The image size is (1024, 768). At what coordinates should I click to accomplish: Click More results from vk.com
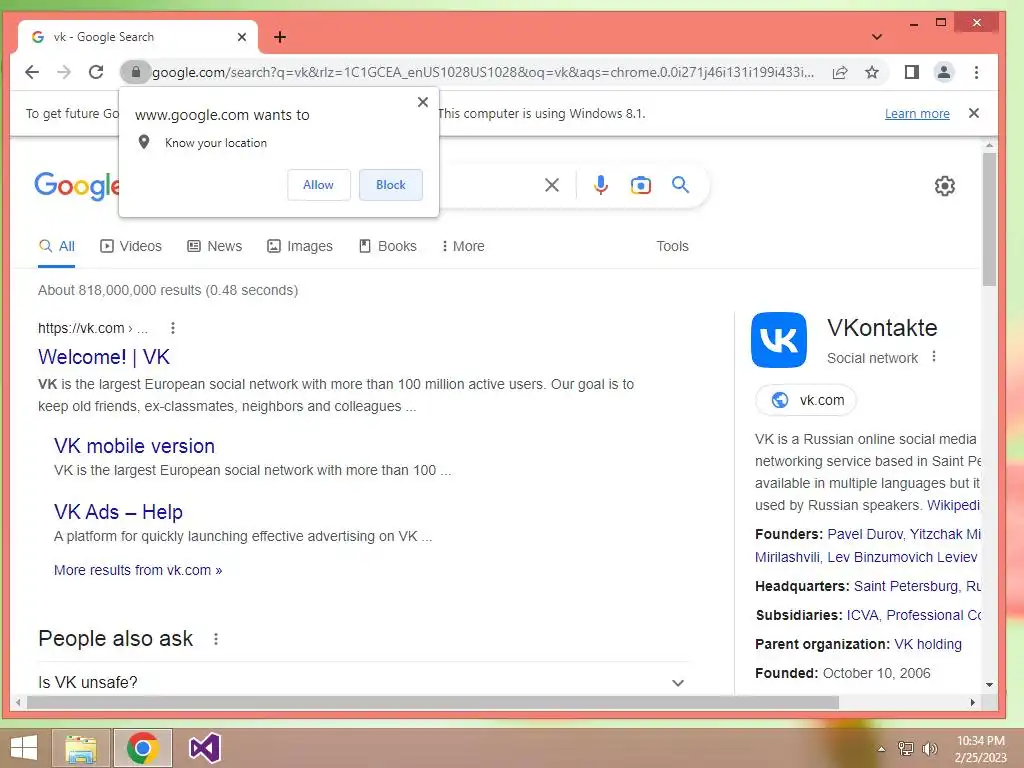coord(138,570)
